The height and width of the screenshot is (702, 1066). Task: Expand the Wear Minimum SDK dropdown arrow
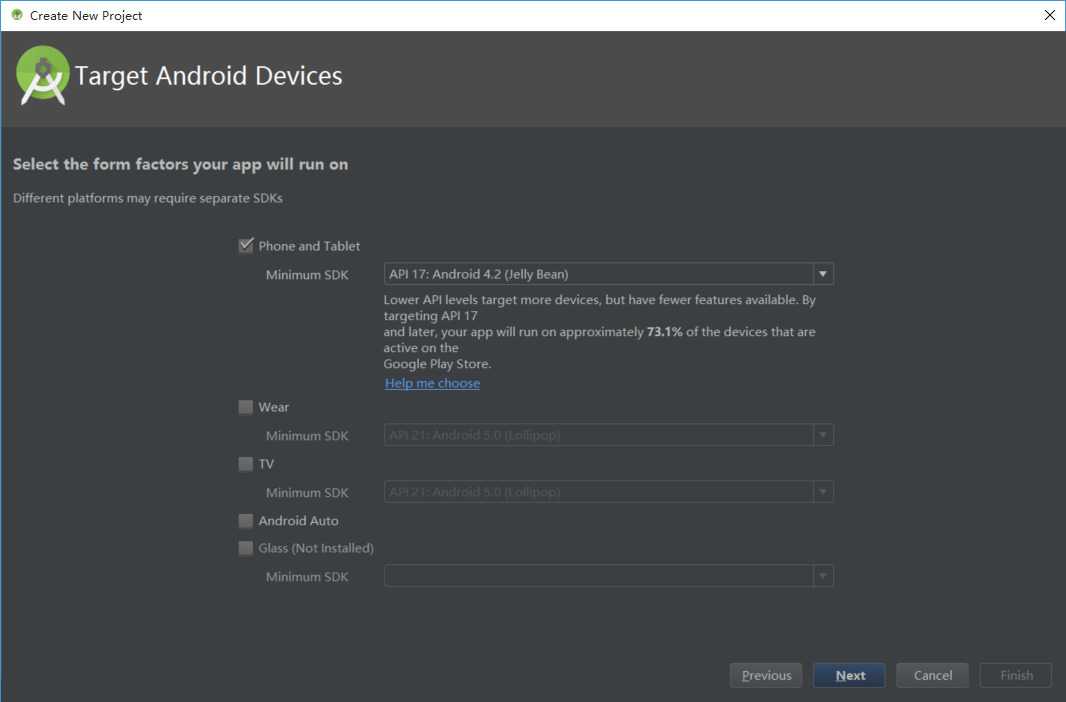point(823,435)
